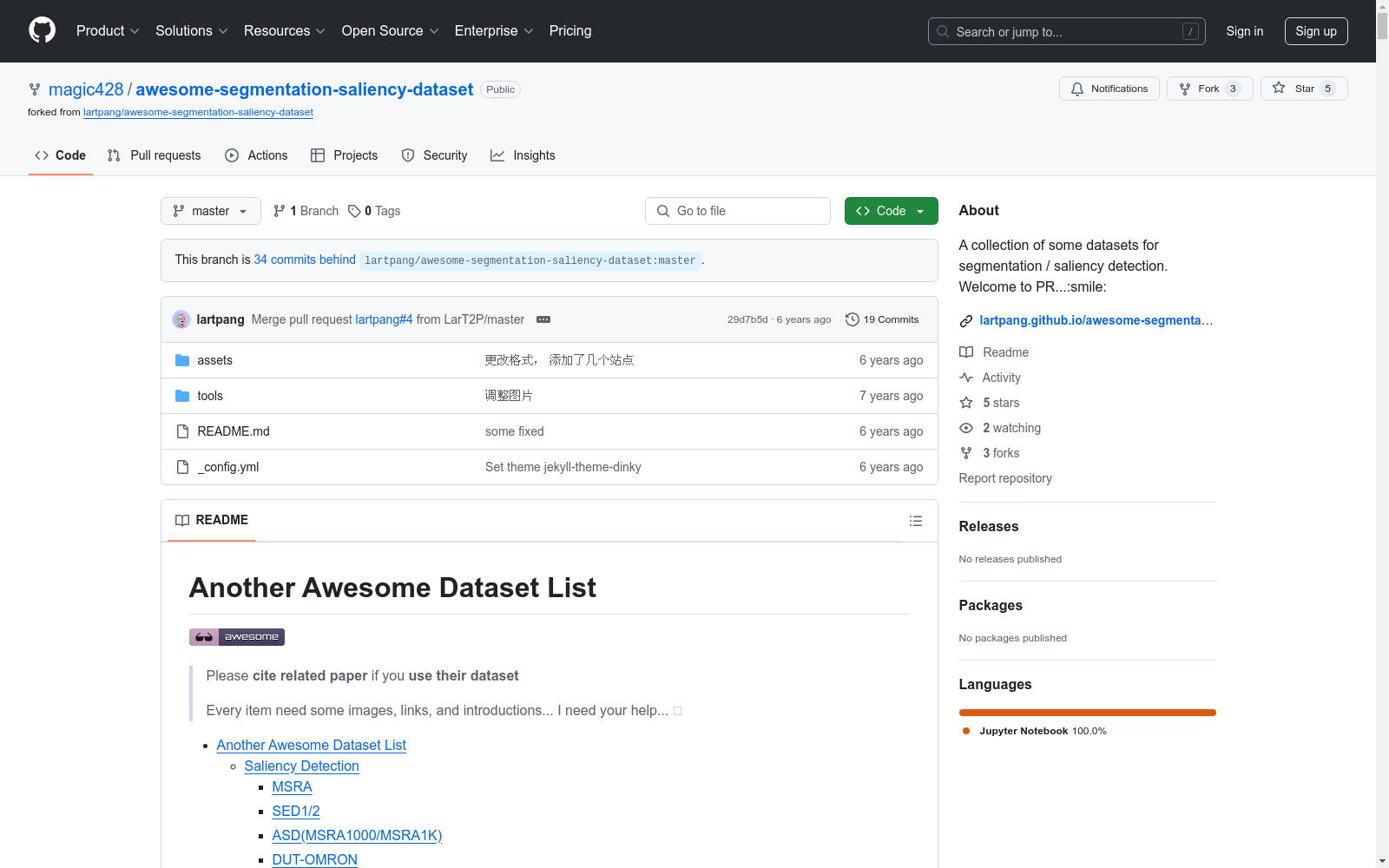Screen dimensions: 1389x868
Task: Open the Security tab
Action: point(435,155)
